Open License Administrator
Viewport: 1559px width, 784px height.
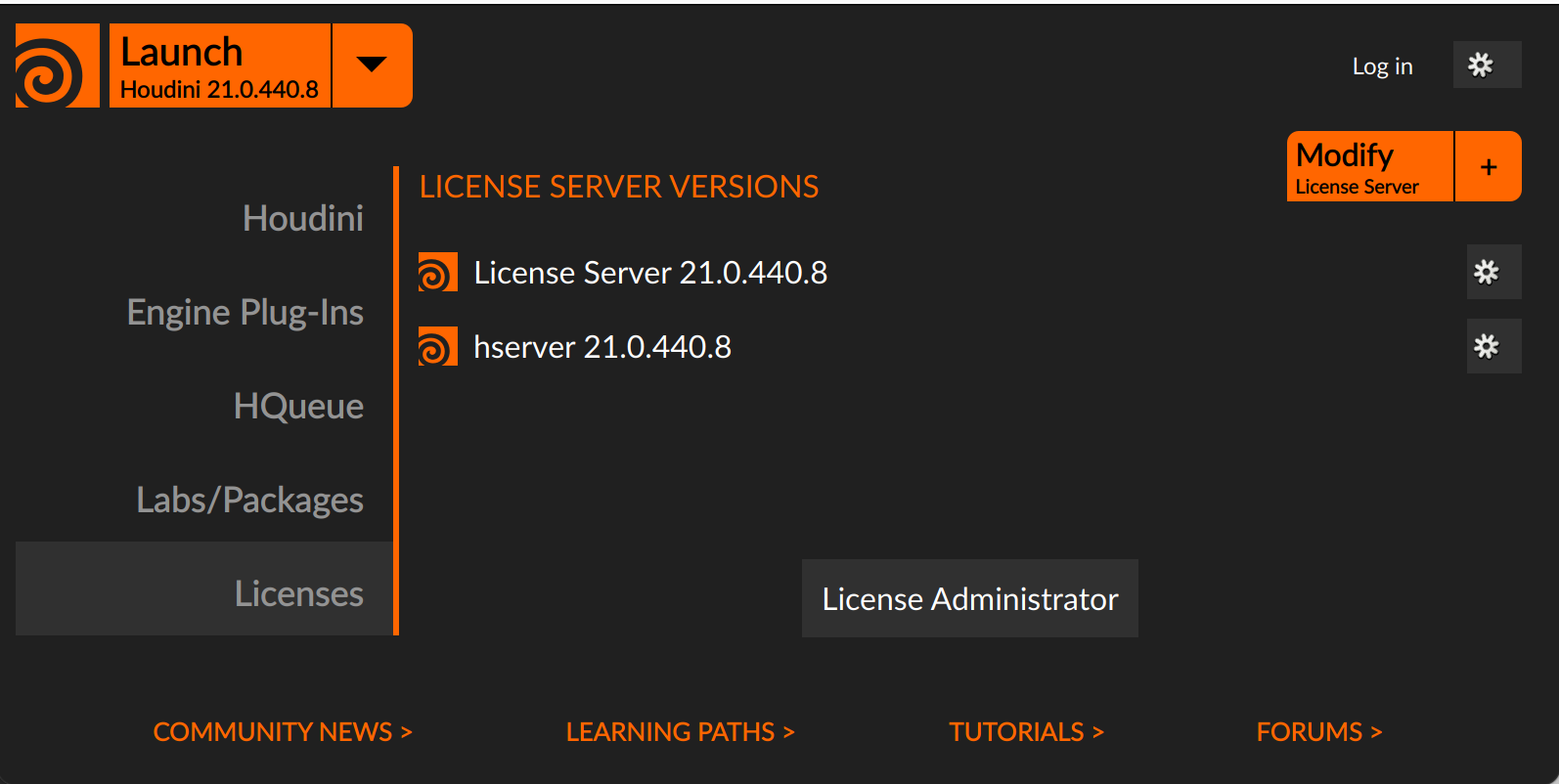click(x=970, y=598)
